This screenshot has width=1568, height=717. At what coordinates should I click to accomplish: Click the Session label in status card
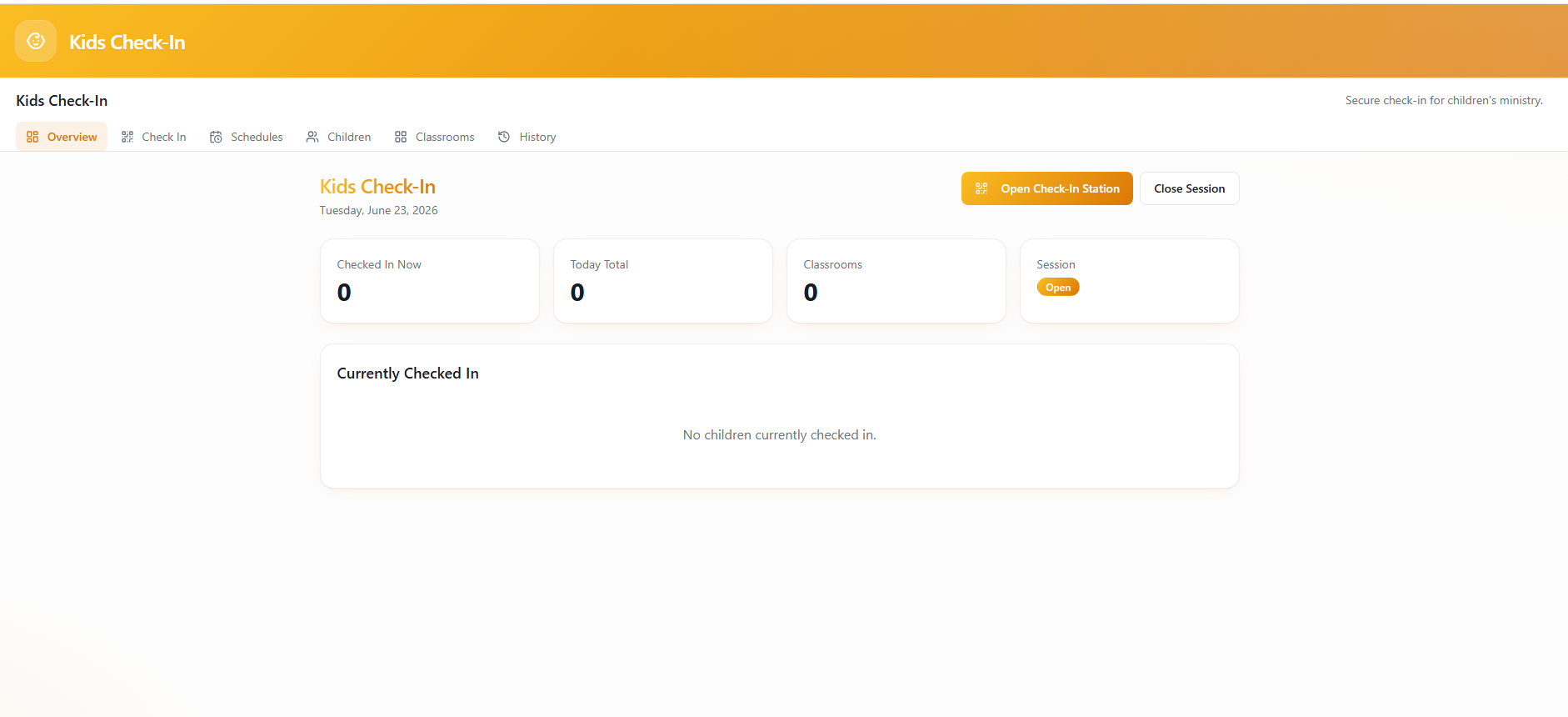[1056, 264]
